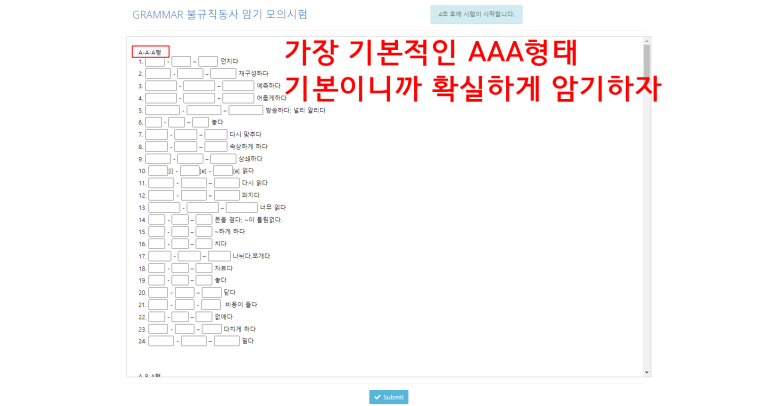Focus first input box of row 23

[158, 329]
